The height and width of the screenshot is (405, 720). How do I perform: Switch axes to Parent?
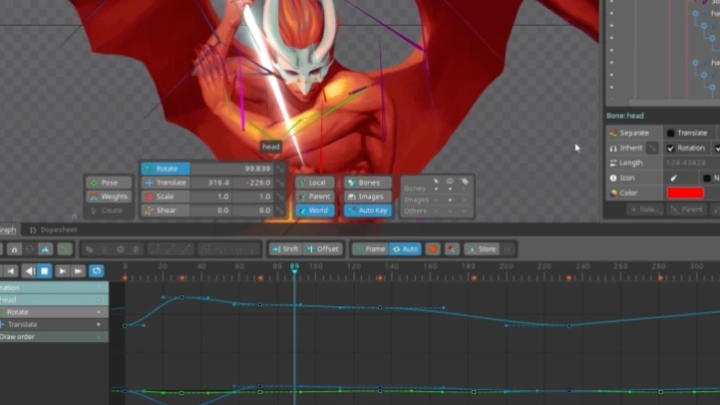(x=315, y=197)
